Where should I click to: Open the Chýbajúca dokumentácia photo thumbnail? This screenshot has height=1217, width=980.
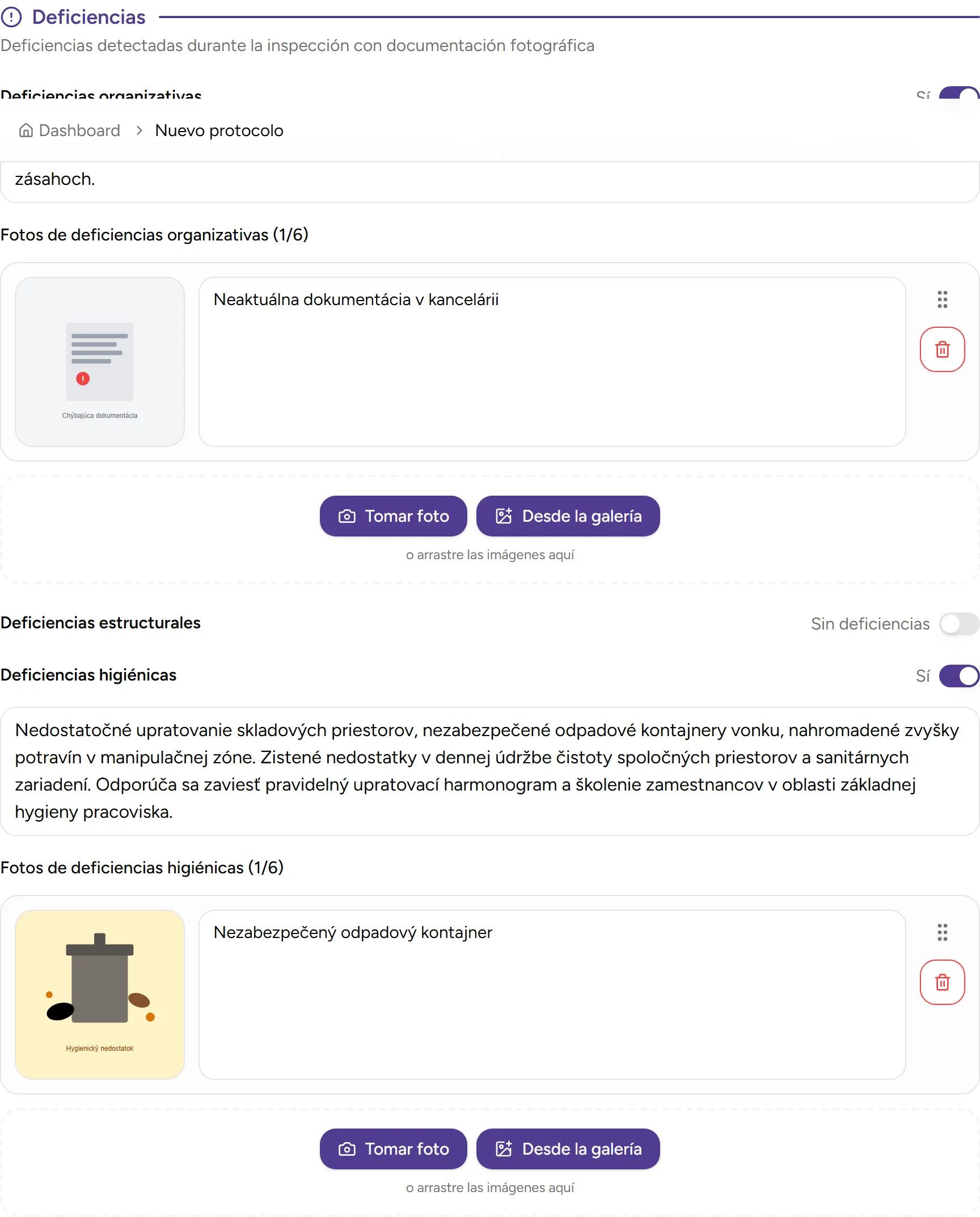[100, 362]
